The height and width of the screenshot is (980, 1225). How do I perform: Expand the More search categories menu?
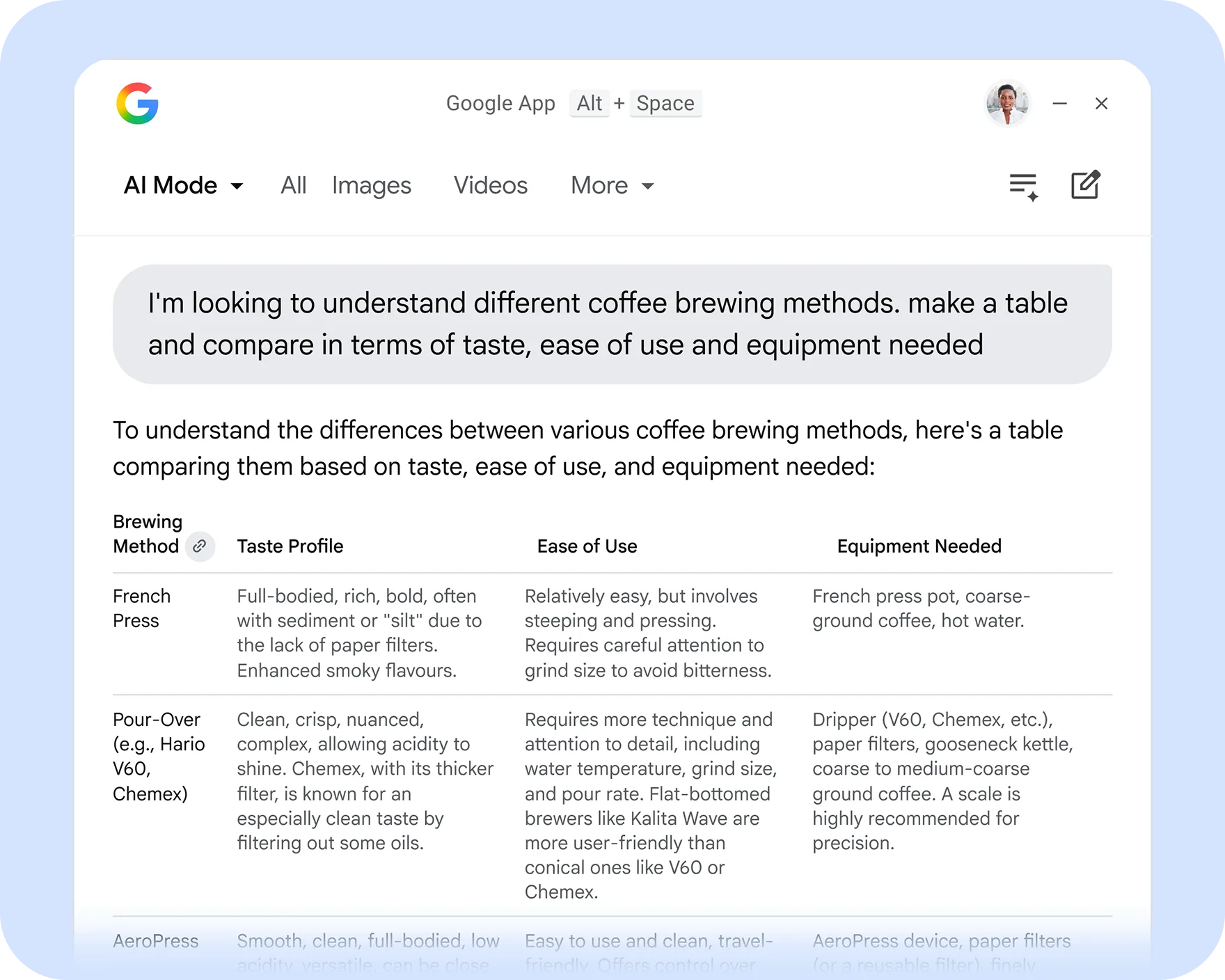(x=611, y=185)
